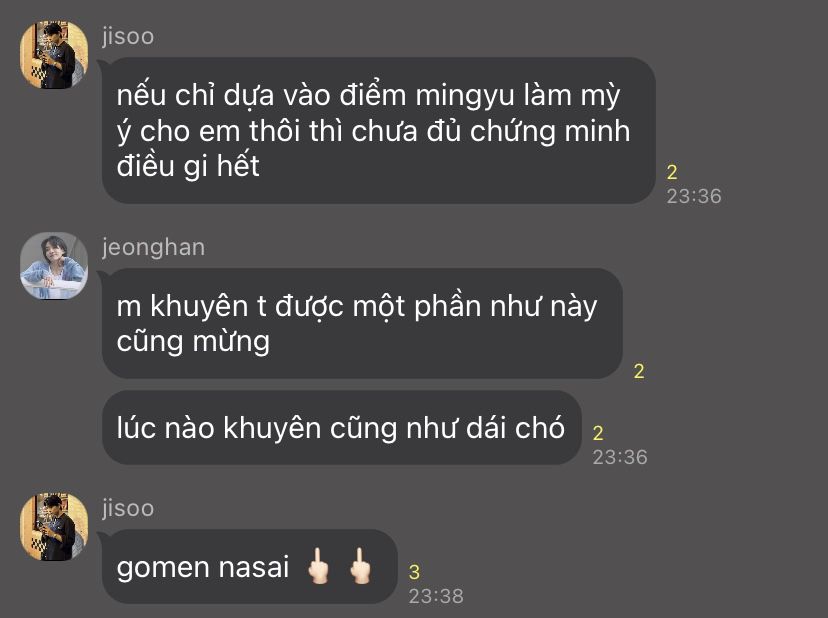Click the second middle finger emoji
Screen dimensions: 828x618
click(360, 566)
